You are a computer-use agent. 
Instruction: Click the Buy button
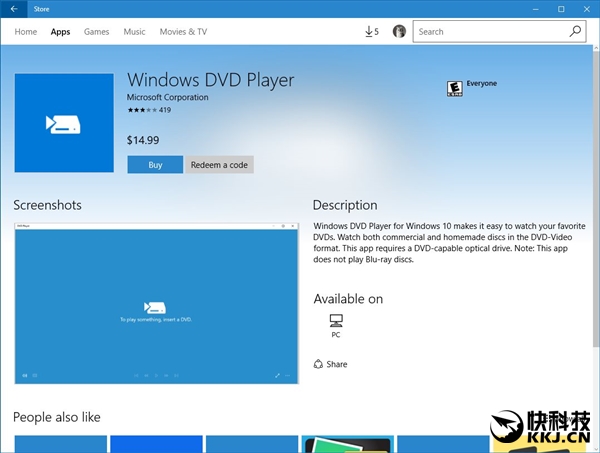155,165
